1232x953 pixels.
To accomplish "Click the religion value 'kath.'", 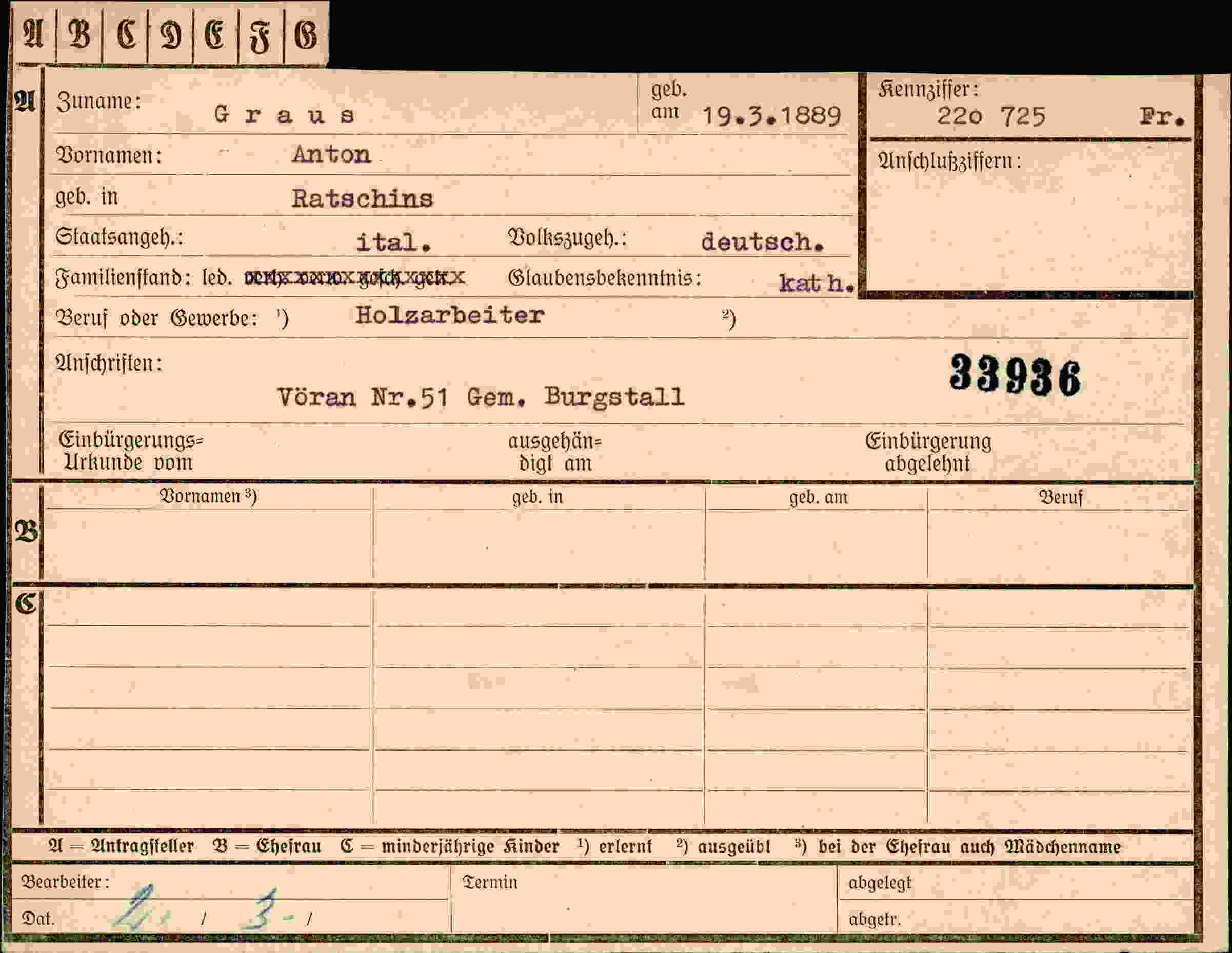I will click(x=816, y=283).
